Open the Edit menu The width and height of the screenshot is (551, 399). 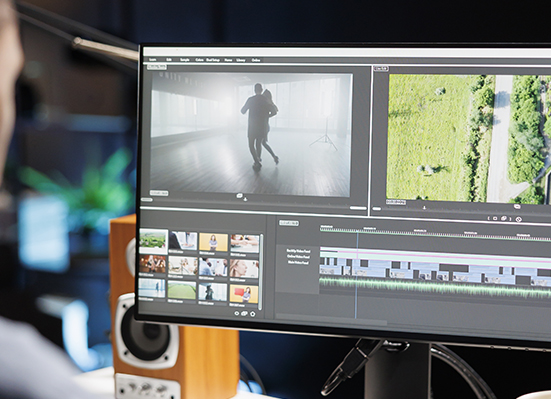click(x=169, y=60)
